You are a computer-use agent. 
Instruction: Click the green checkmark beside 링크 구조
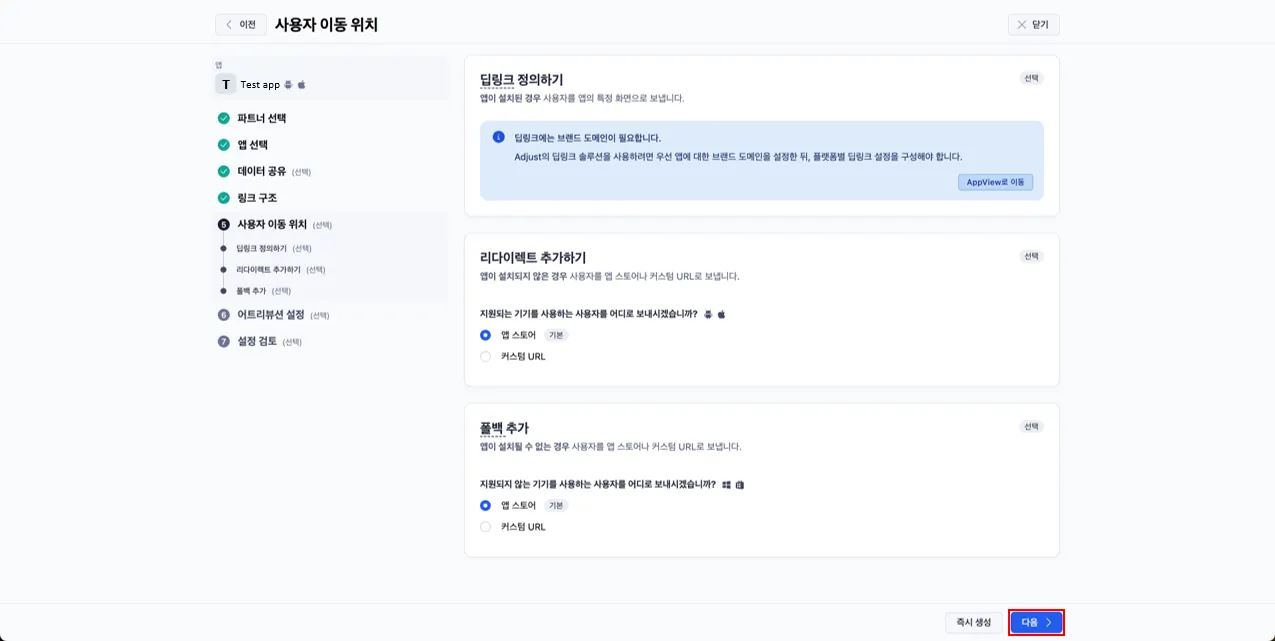pyautogui.click(x=224, y=198)
